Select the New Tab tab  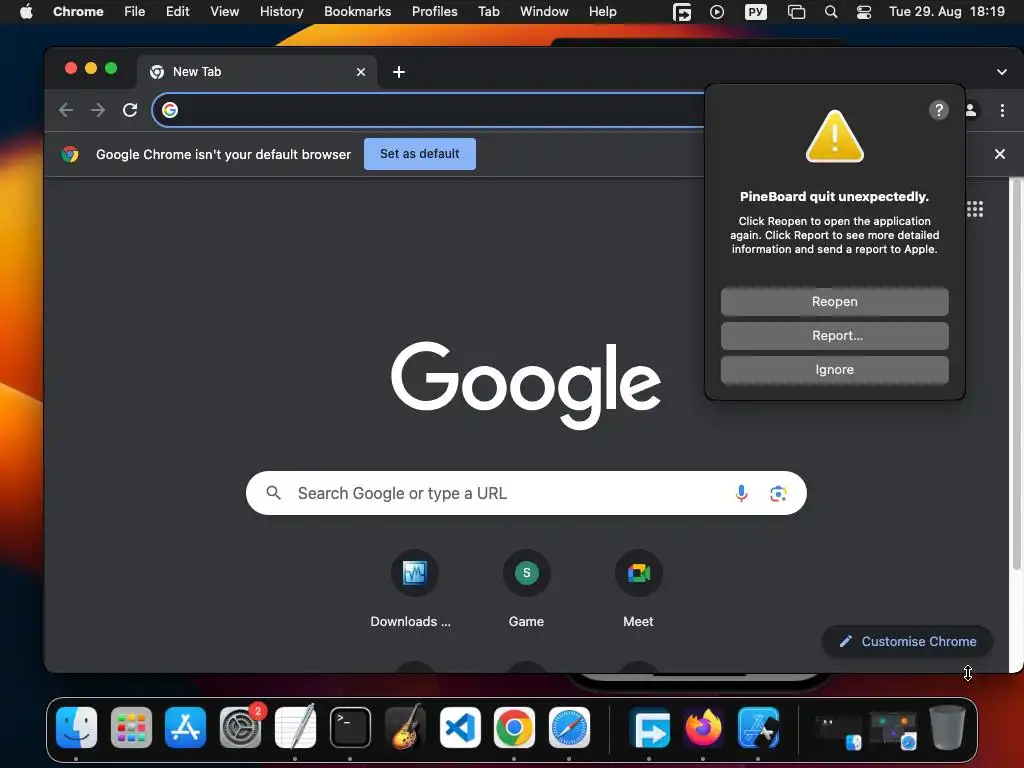point(257,72)
